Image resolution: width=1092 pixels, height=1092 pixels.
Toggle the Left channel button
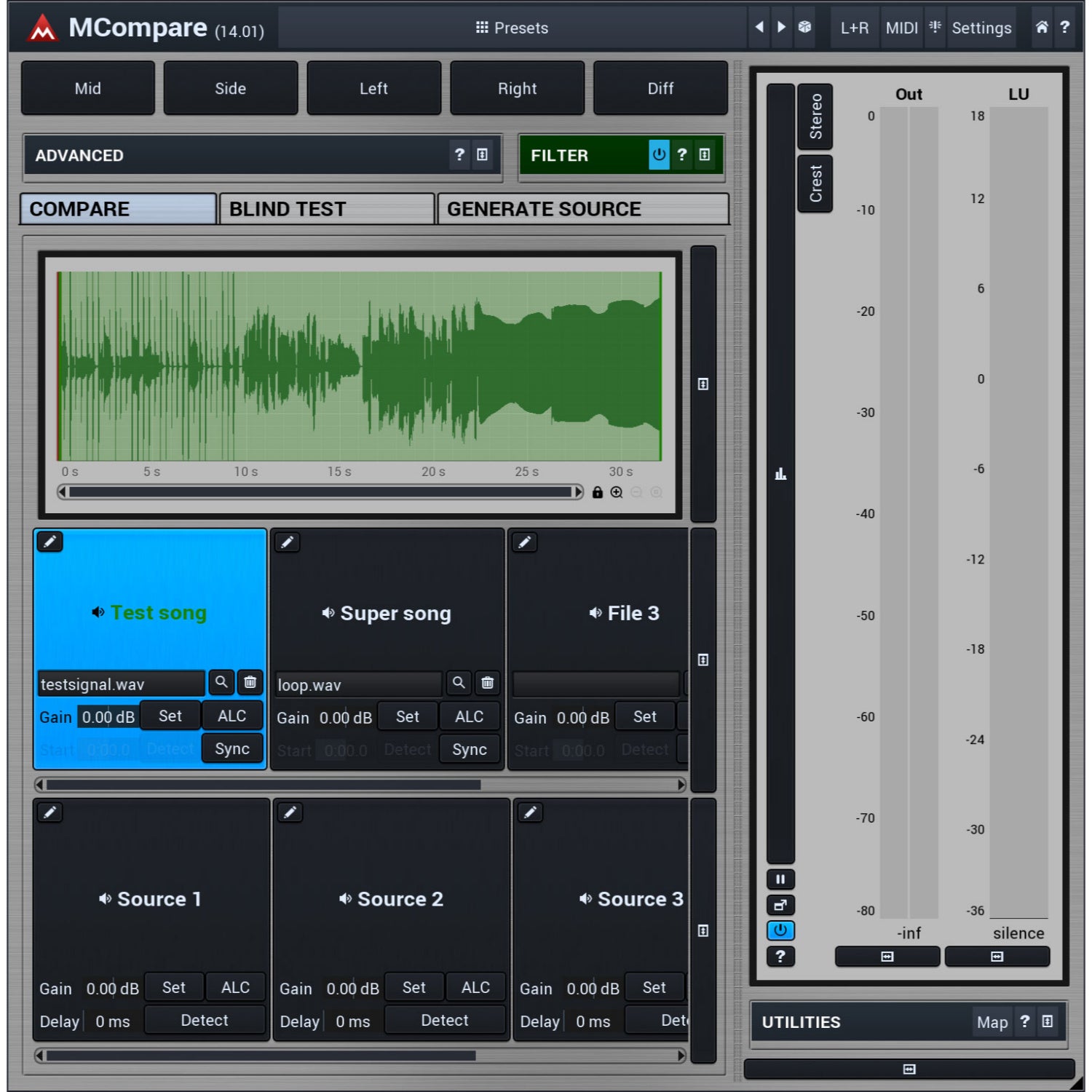pyautogui.click(x=374, y=88)
